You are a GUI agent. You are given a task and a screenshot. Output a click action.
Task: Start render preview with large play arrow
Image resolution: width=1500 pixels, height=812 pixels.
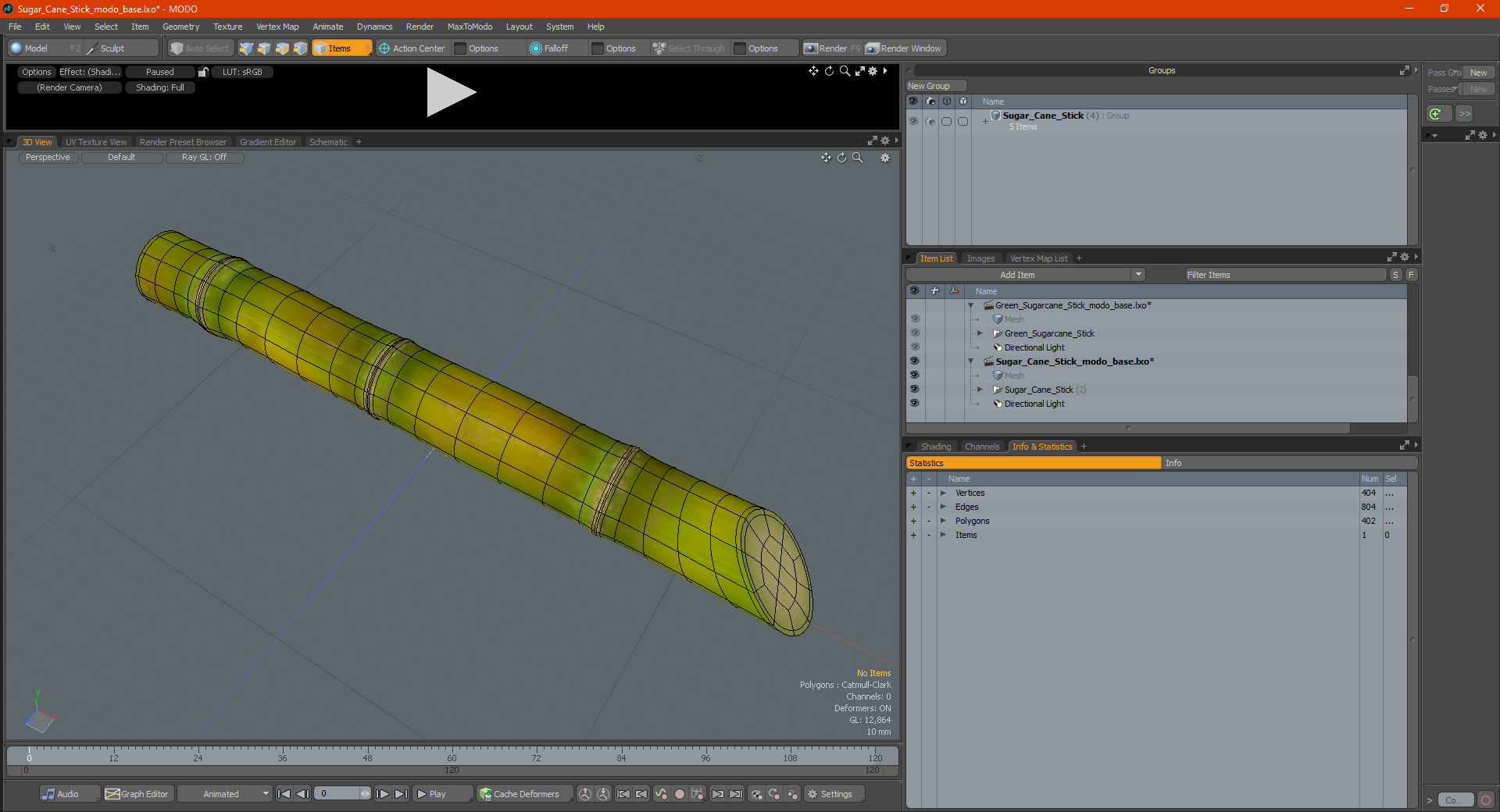tap(451, 92)
